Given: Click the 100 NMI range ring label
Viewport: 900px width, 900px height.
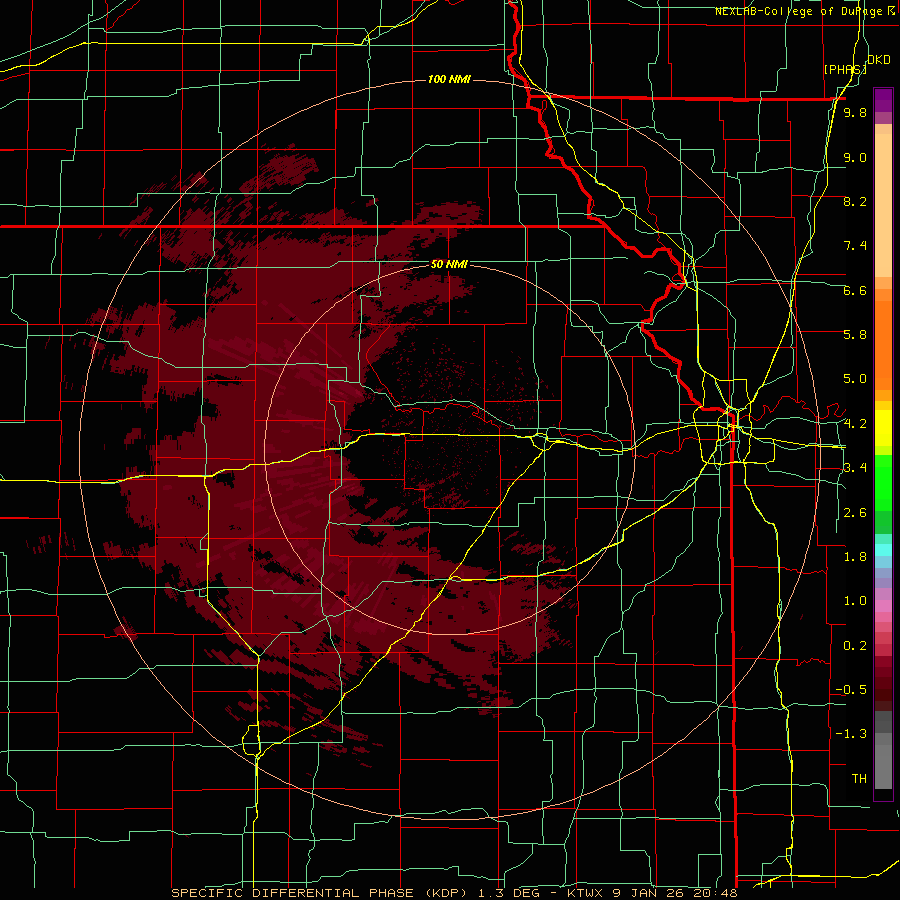Looking at the screenshot, I should (x=449, y=79).
